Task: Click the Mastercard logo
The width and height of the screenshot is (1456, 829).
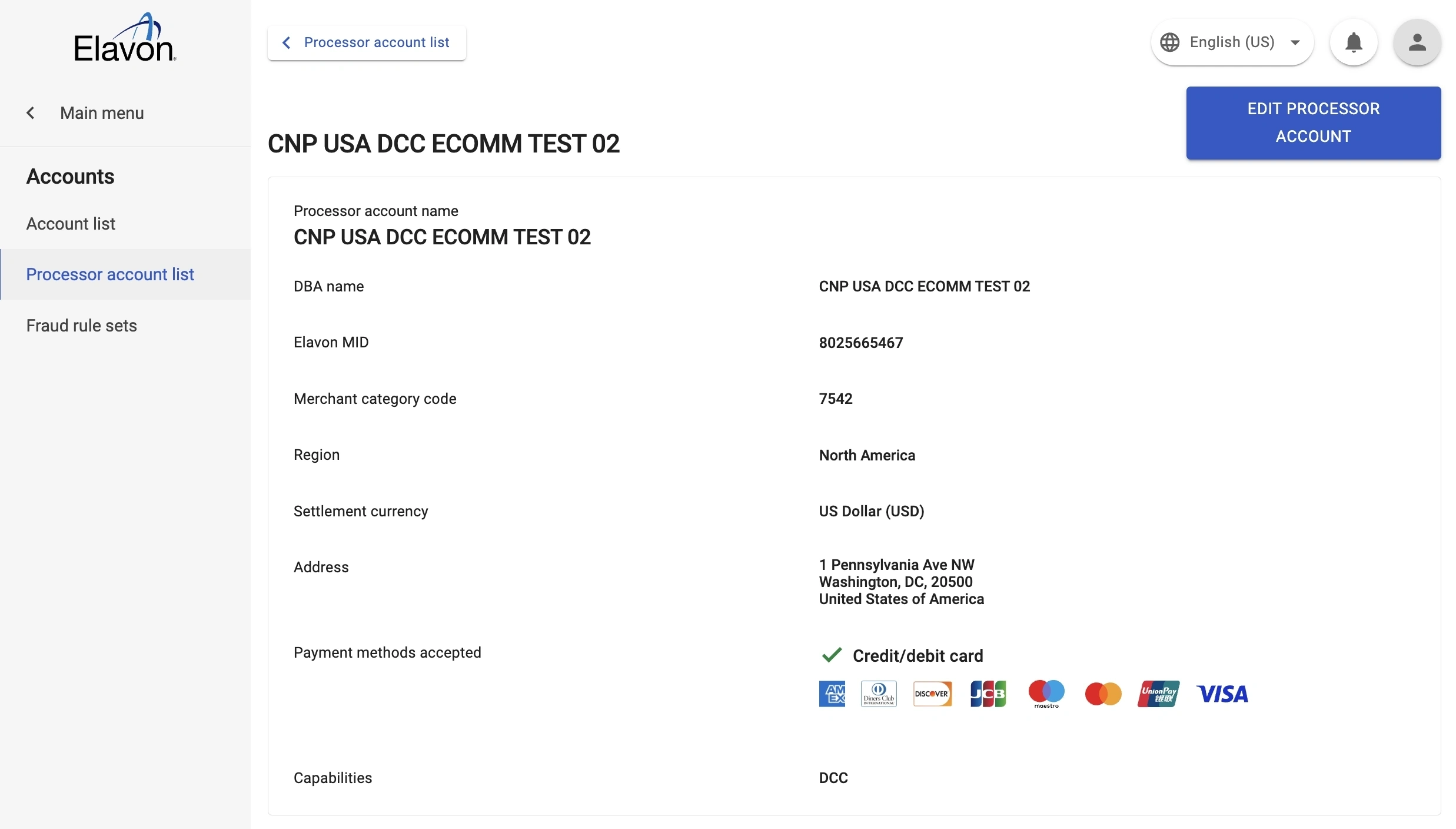Action: point(1103,694)
